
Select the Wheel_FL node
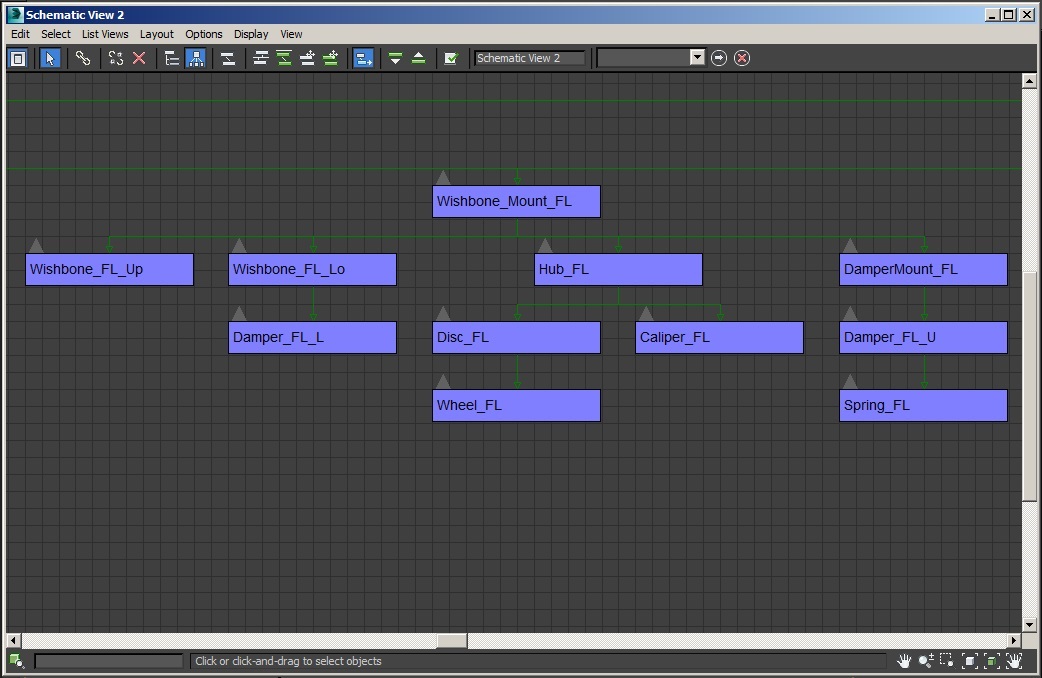(516, 406)
